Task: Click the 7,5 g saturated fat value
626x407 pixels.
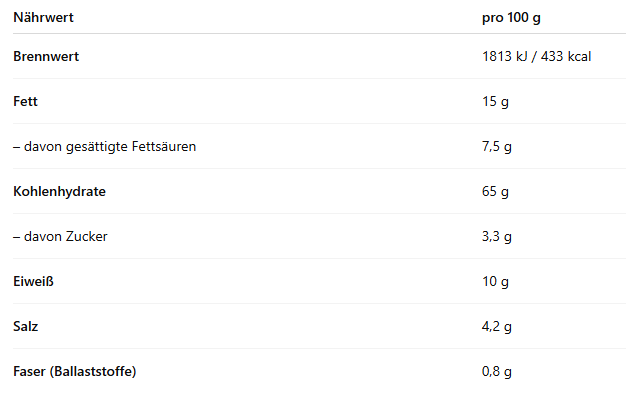Action: point(497,146)
